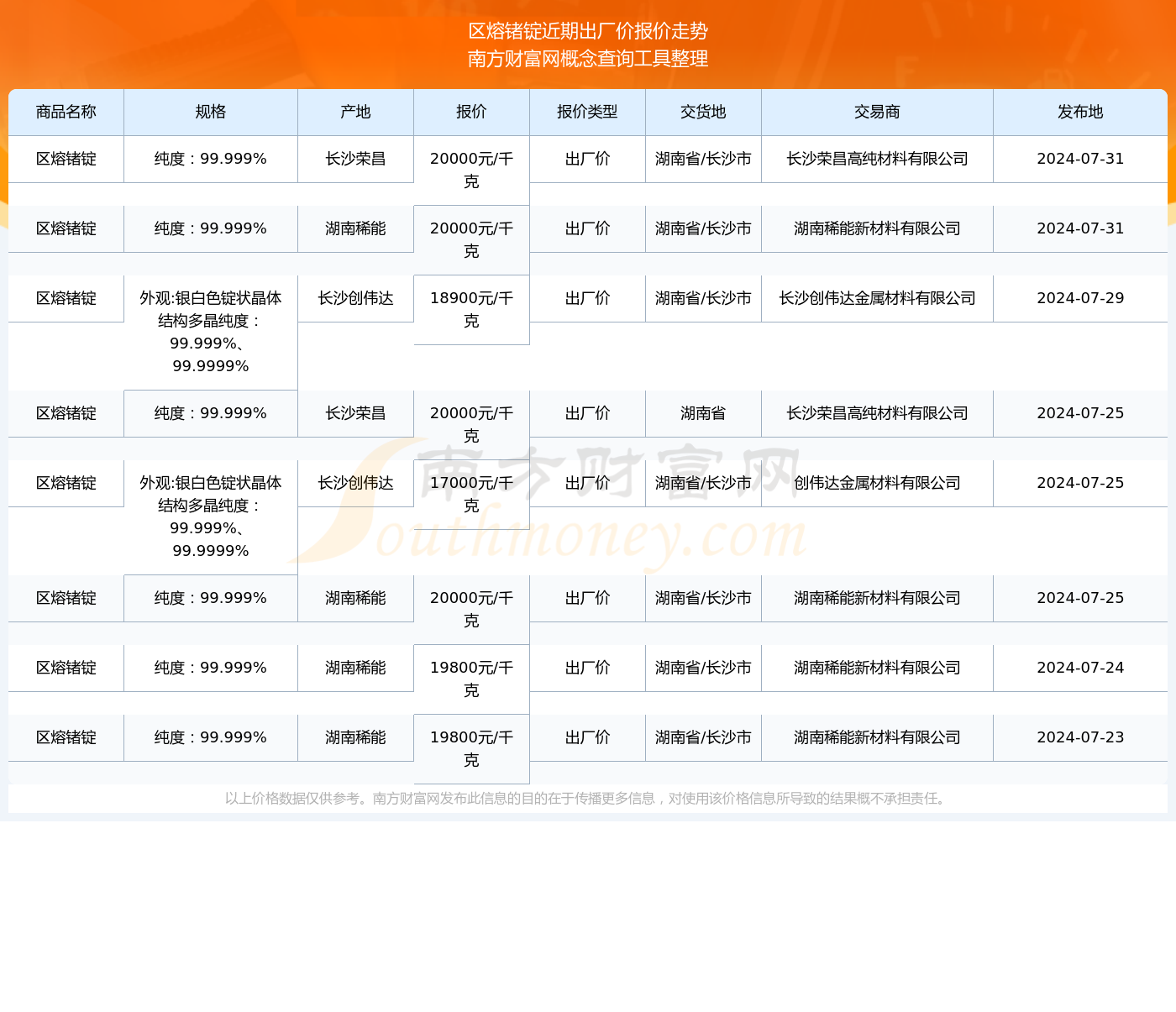This screenshot has height=1012, width=1176.
Task: Click the 湖南省 delivery cell without city
Action: 704,414
